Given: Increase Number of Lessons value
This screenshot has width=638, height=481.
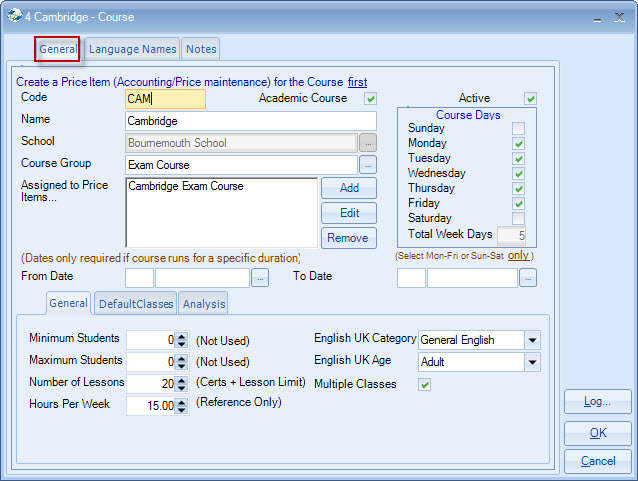Looking at the screenshot, I should [x=181, y=380].
